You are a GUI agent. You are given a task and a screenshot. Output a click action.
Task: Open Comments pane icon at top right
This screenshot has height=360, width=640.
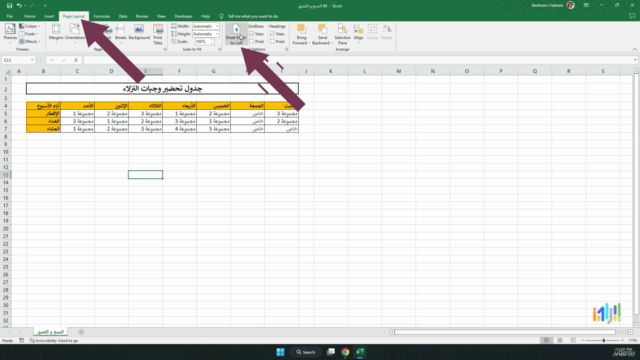pyautogui.click(x=632, y=16)
